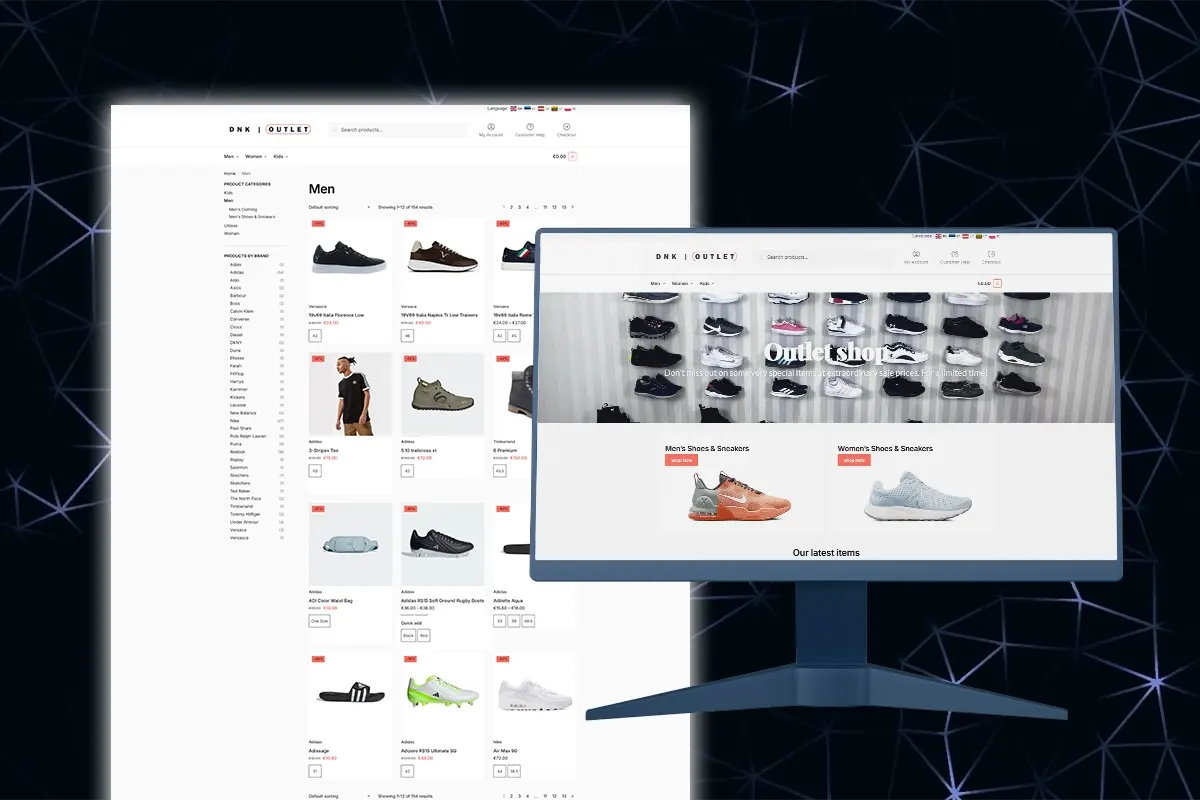Click Checkout icon on Men category page

(566, 128)
